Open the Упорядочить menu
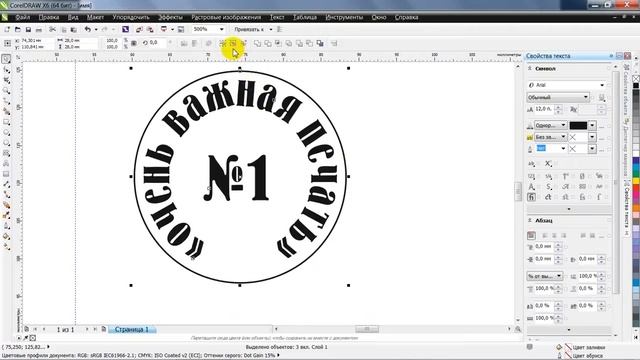The width and height of the screenshot is (640, 360). 131,17
